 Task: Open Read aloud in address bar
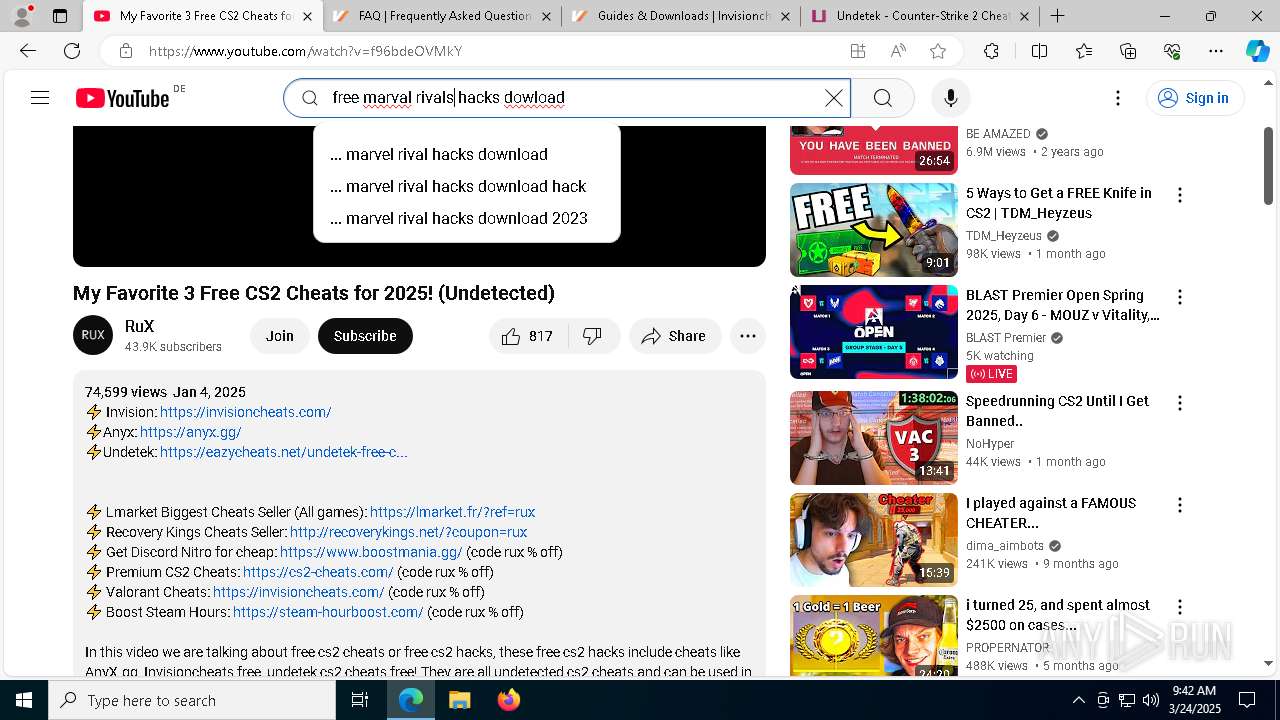pyautogui.click(x=898, y=51)
